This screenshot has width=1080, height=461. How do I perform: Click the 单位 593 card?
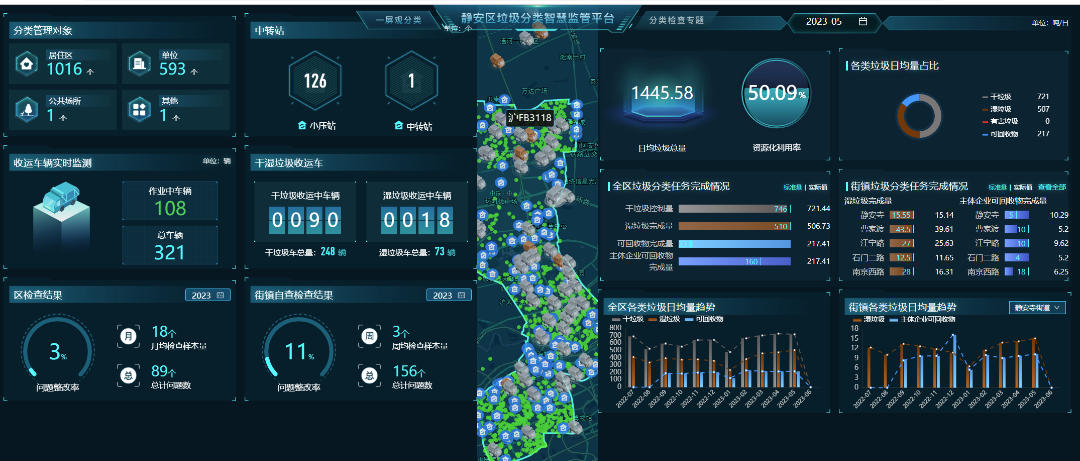[176, 63]
